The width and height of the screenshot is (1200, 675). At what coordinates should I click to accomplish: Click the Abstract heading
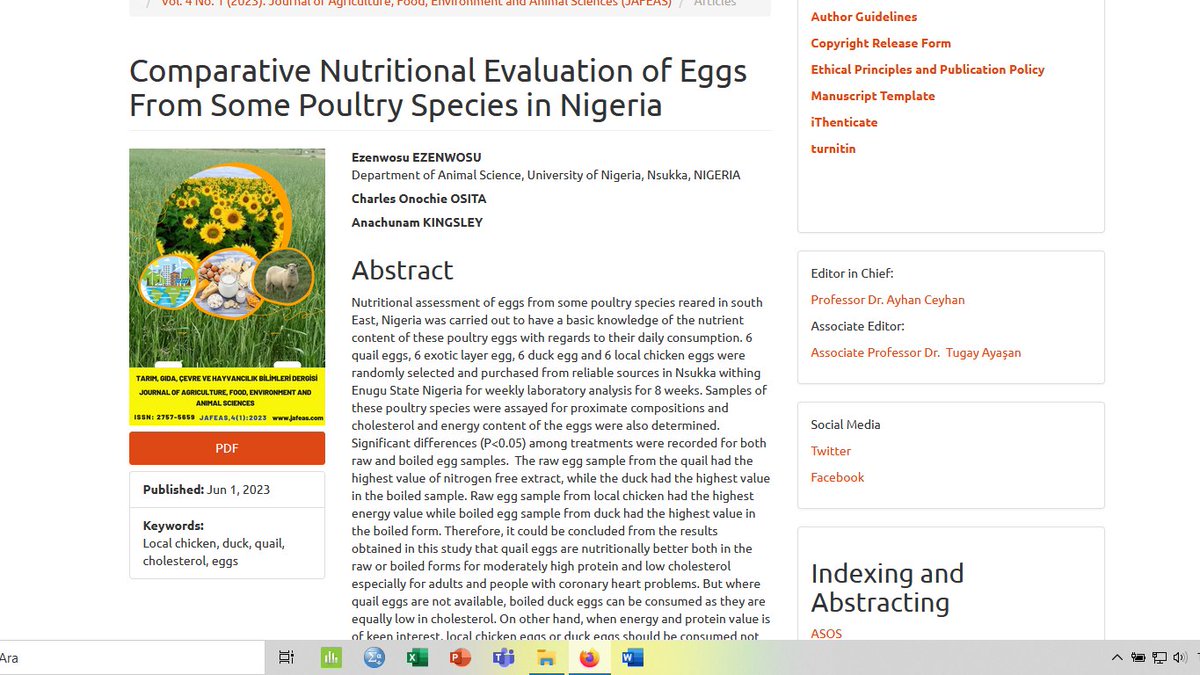(x=402, y=270)
